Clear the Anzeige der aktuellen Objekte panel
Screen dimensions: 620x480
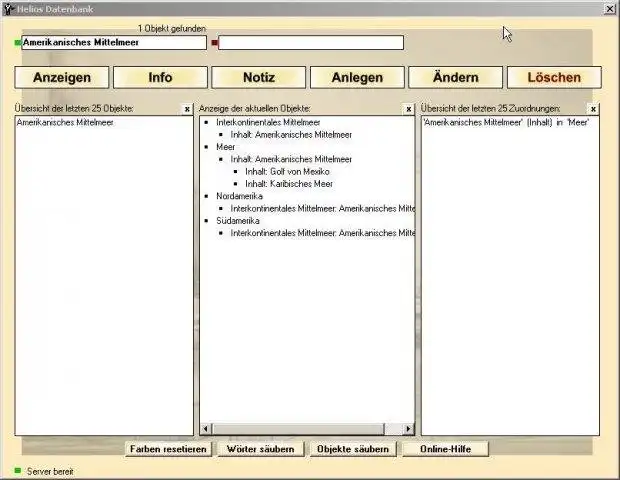tap(408, 109)
